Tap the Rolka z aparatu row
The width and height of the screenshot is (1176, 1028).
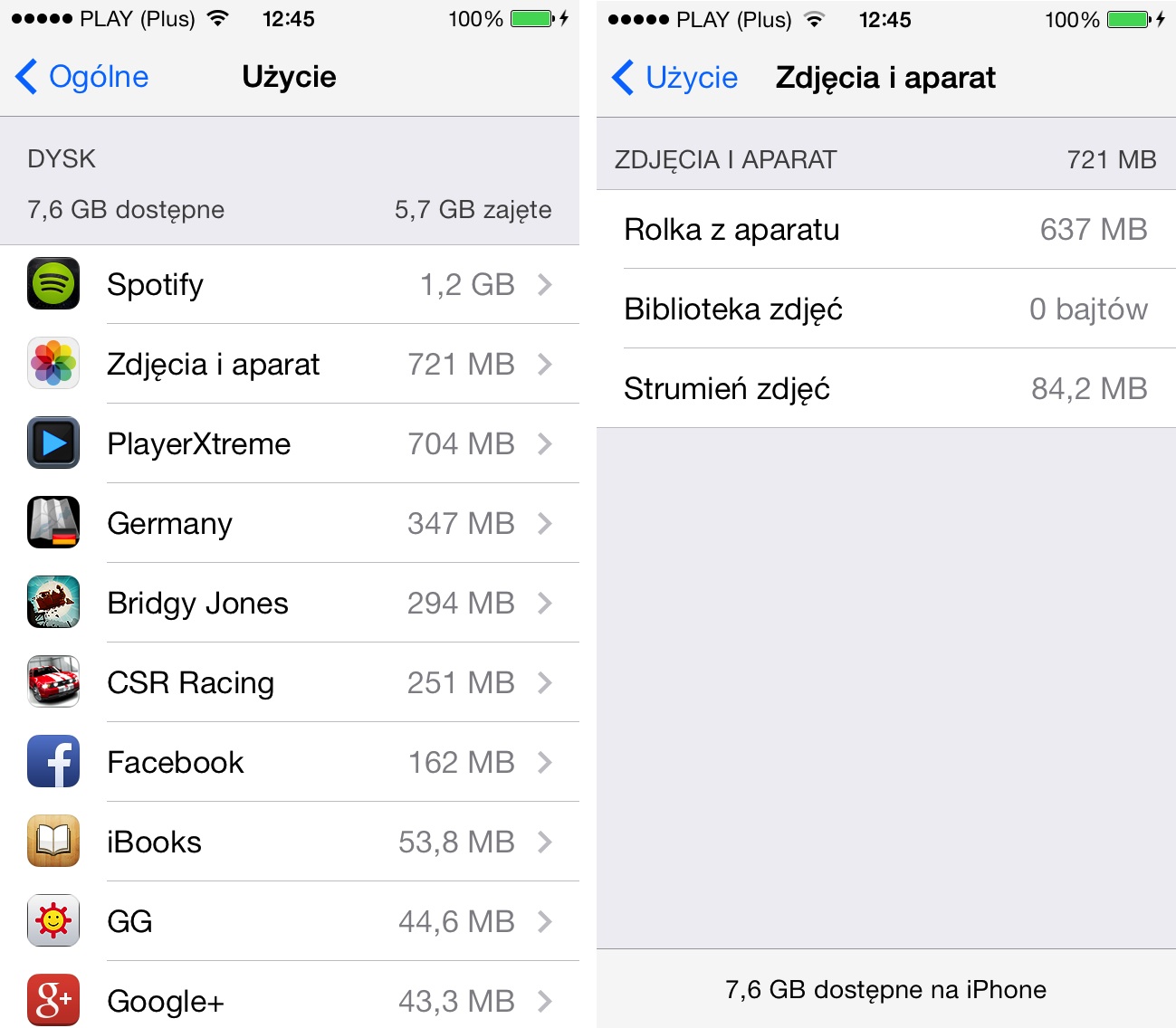(886, 230)
